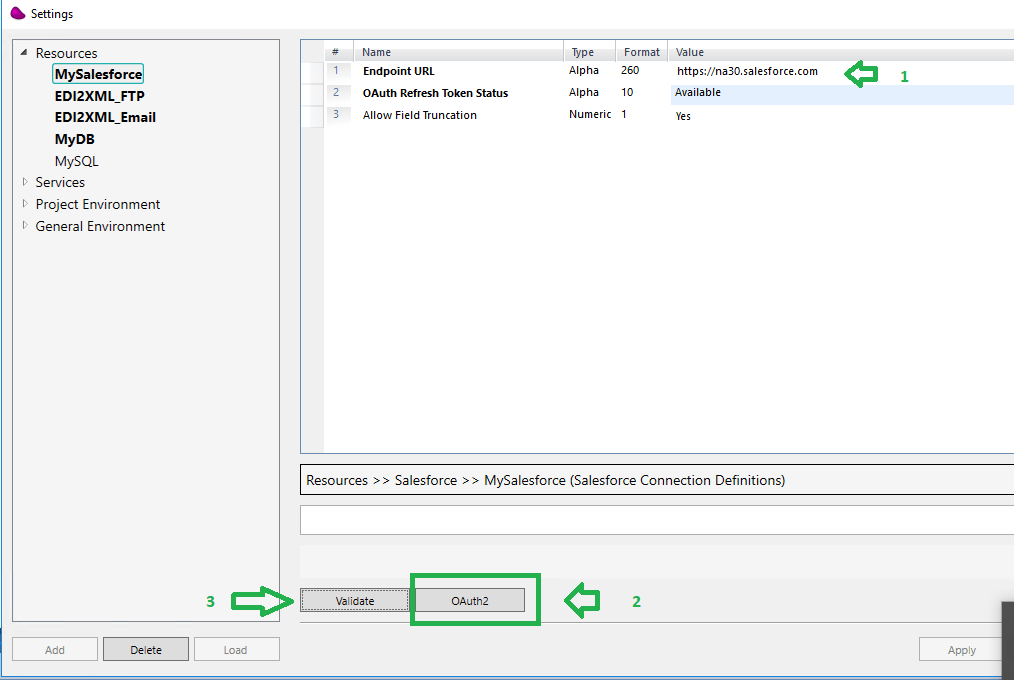Click format cell 260 of Endpoint URL
This screenshot has height=680, width=1014.
click(x=630, y=70)
